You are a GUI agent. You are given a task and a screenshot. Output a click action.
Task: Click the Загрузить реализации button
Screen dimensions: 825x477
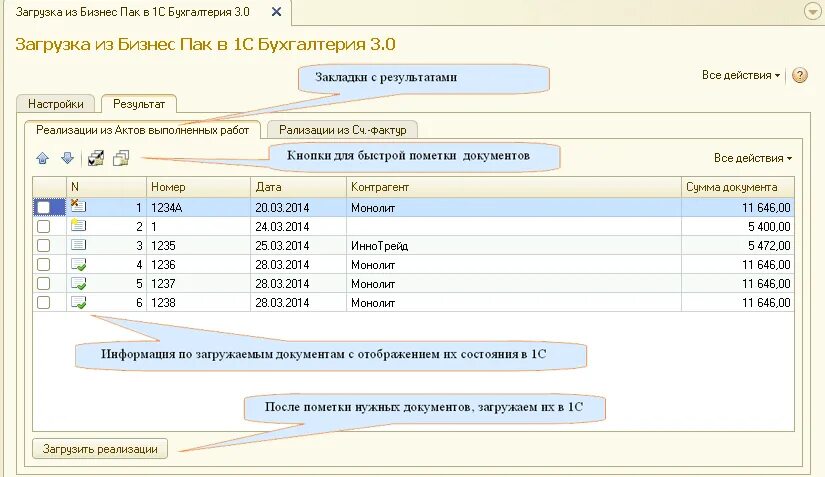100,449
